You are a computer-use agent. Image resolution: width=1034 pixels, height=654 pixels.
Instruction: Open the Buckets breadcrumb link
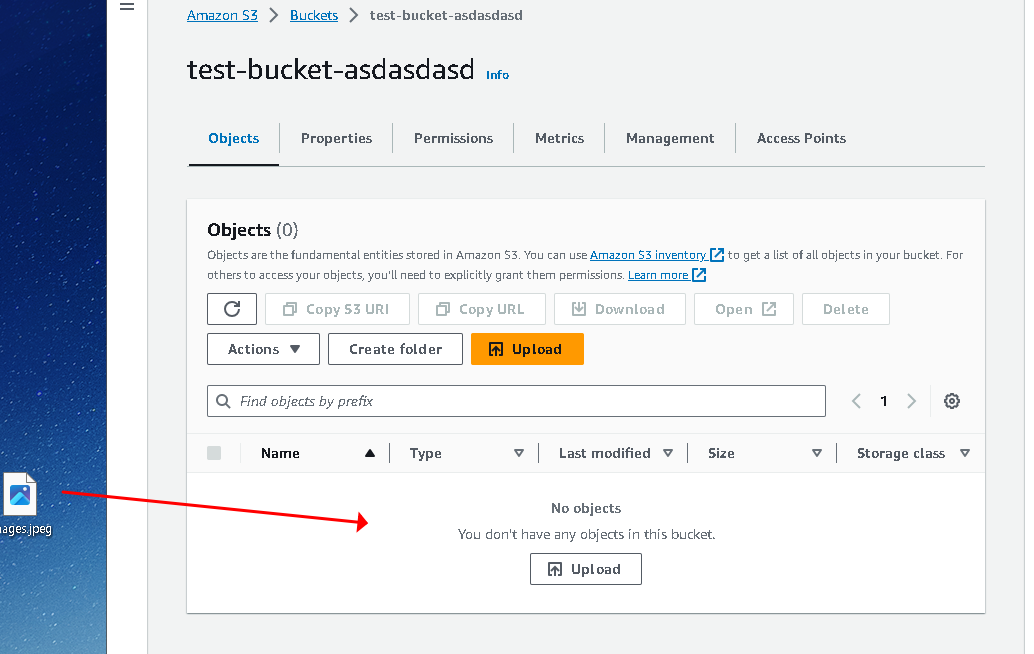314,15
